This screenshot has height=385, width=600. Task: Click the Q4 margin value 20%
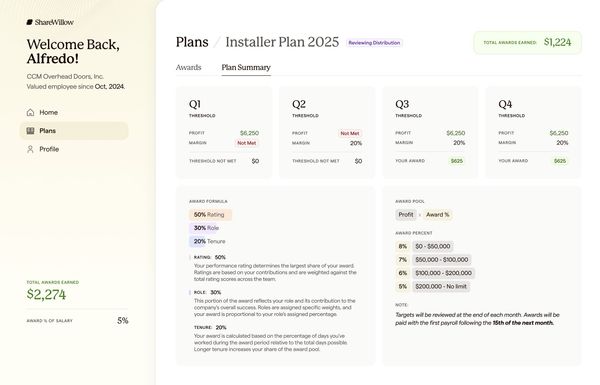[x=562, y=143]
